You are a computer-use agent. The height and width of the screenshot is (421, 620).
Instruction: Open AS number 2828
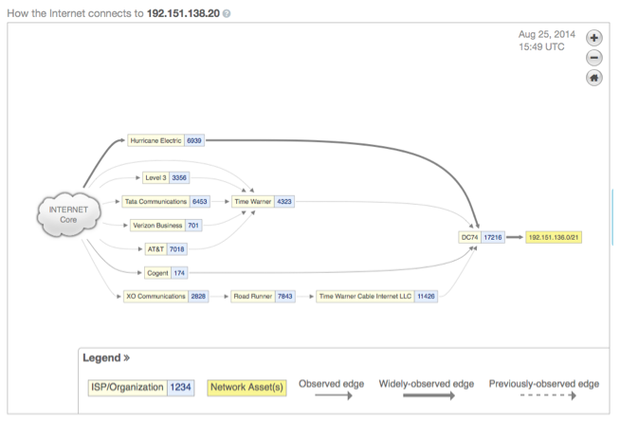click(198, 296)
